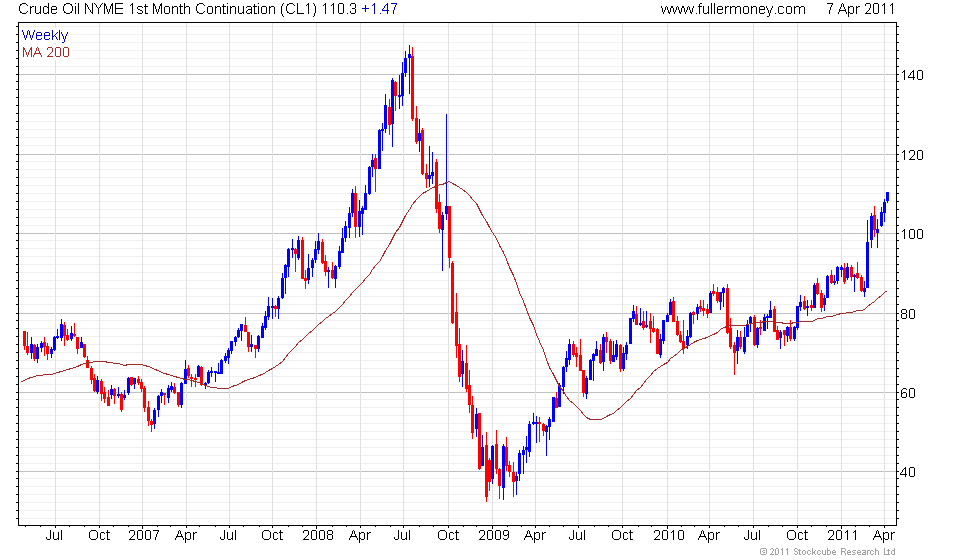980x560 pixels.
Task: Click the 60 price axis label
Action: (x=908, y=393)
